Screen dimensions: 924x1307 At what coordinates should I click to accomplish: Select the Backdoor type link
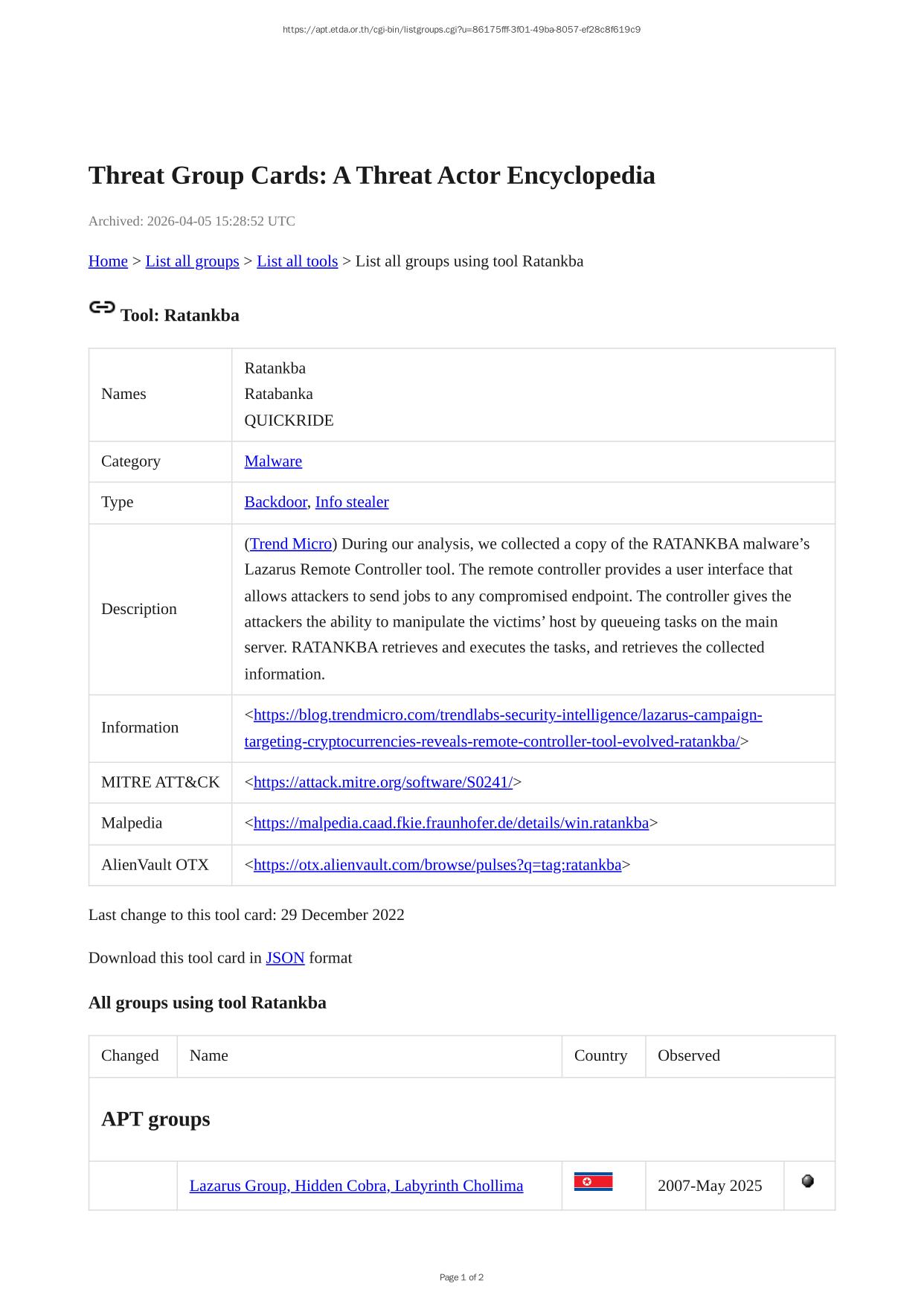click(275, 502)
